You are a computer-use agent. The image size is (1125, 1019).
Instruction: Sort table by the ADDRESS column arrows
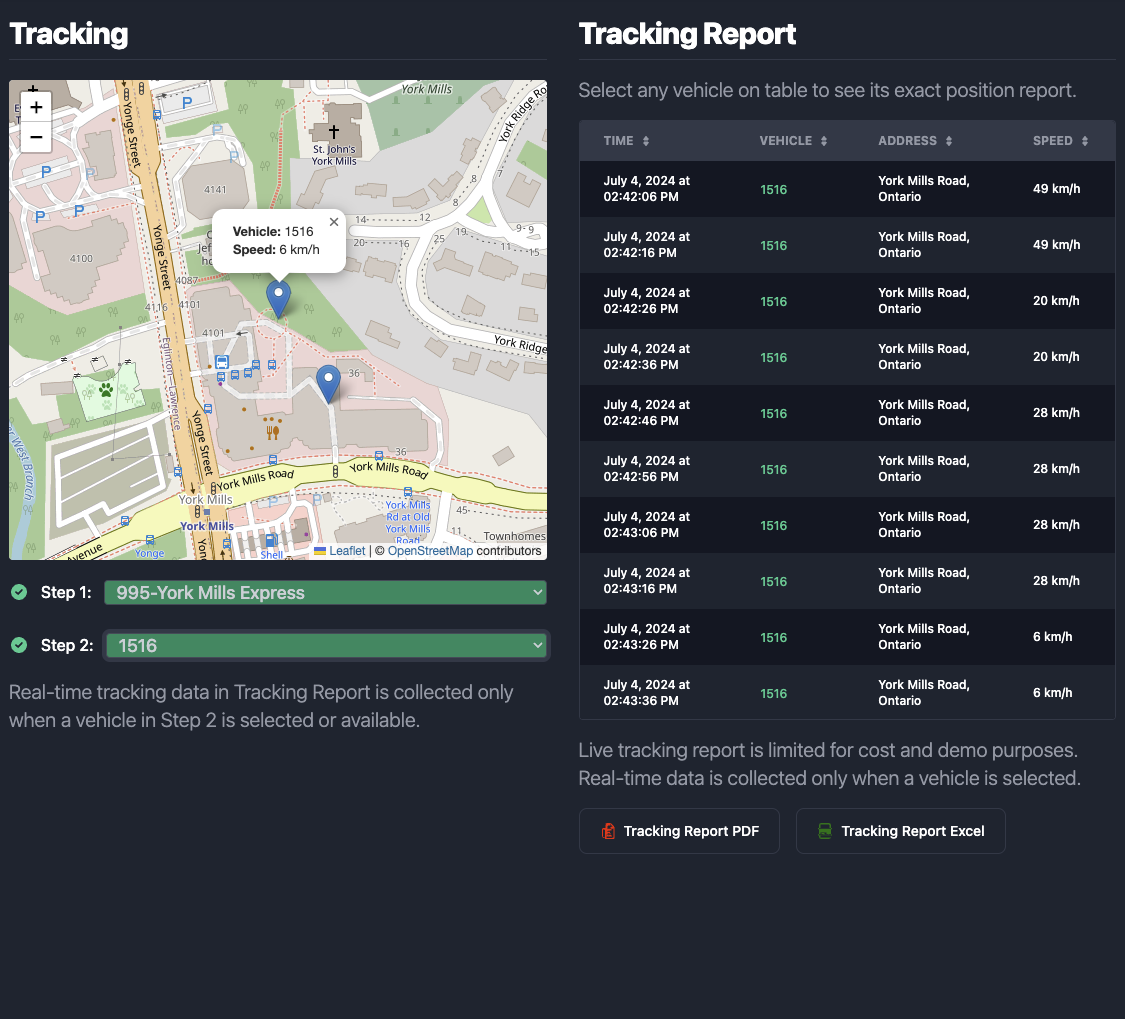[949, 141]
